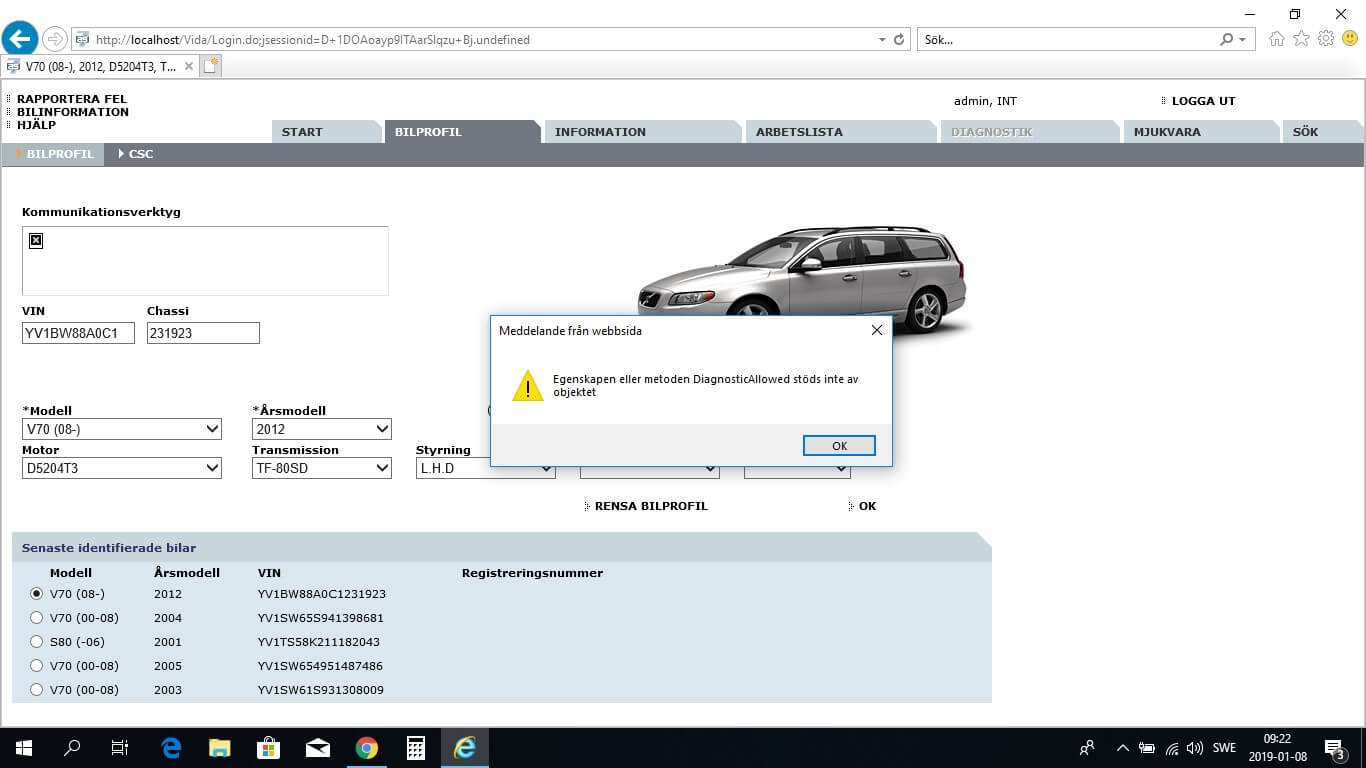The width and height of the screenshot is (1366, 768).
Task: Click the browser back arrow button
Action: [x=20, y=39]
